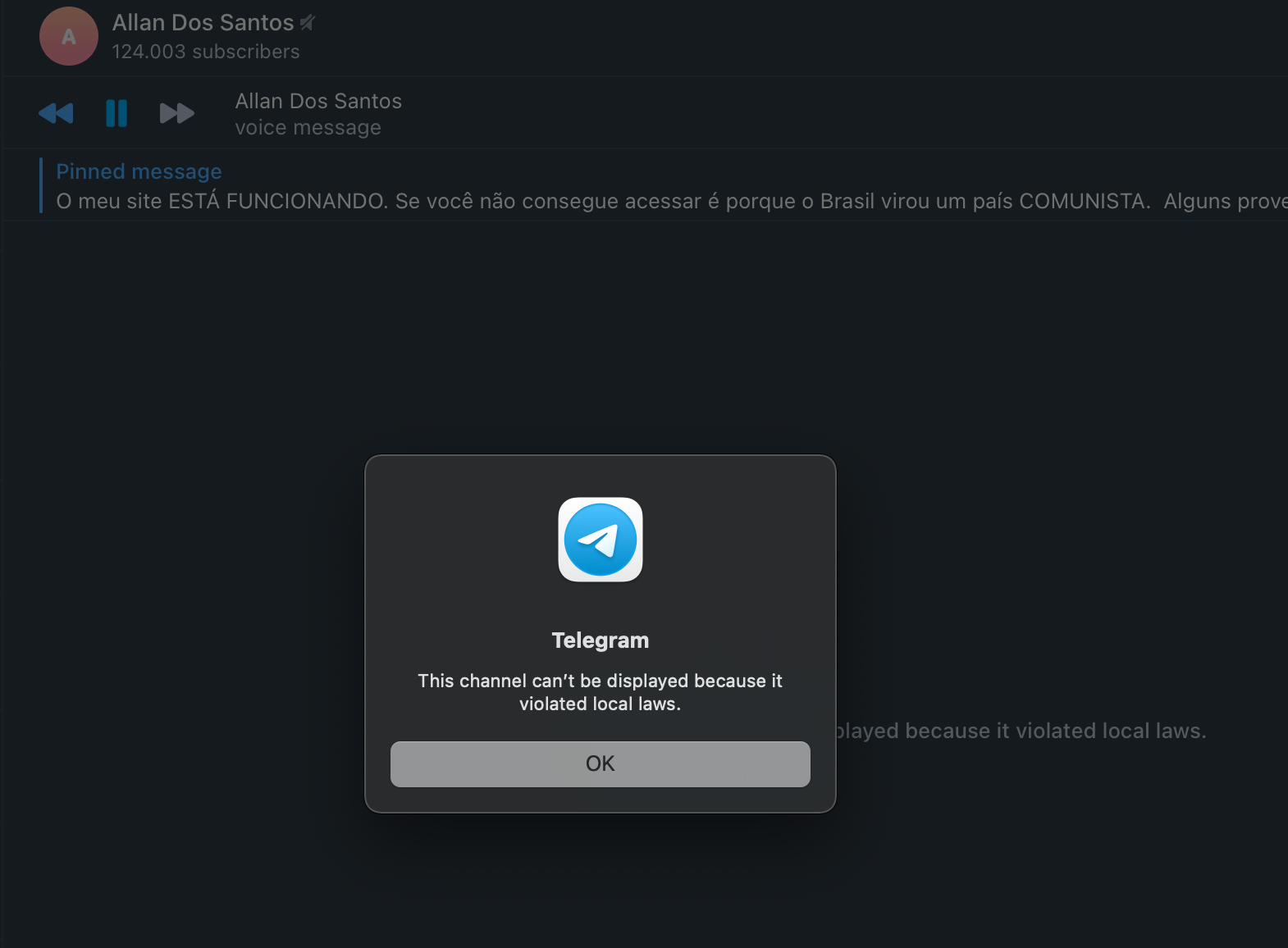Skip to the previous voice message

pyautogui.click(x=56, y=113)
